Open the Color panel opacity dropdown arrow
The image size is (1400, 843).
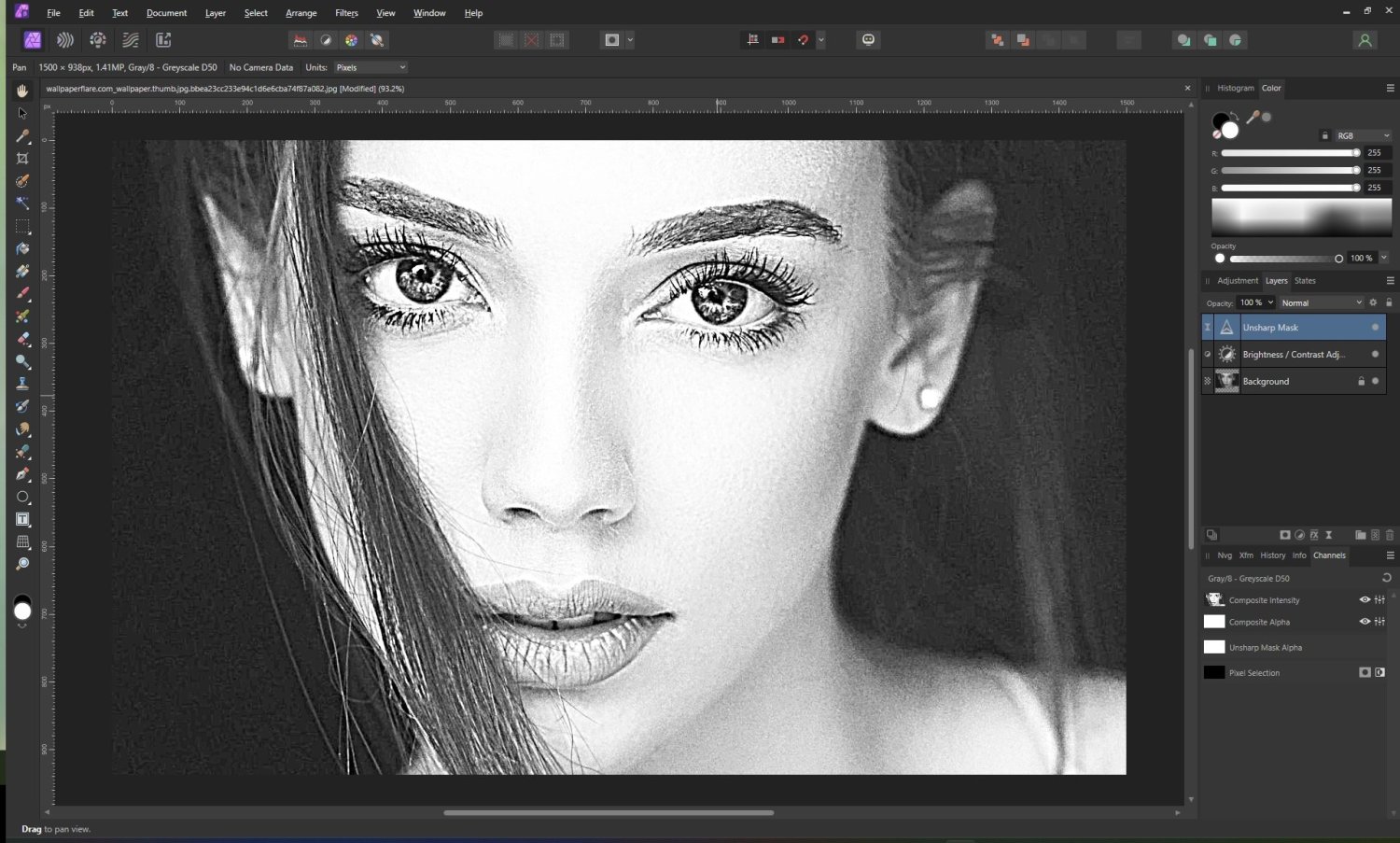click(x=1384, y=258)
